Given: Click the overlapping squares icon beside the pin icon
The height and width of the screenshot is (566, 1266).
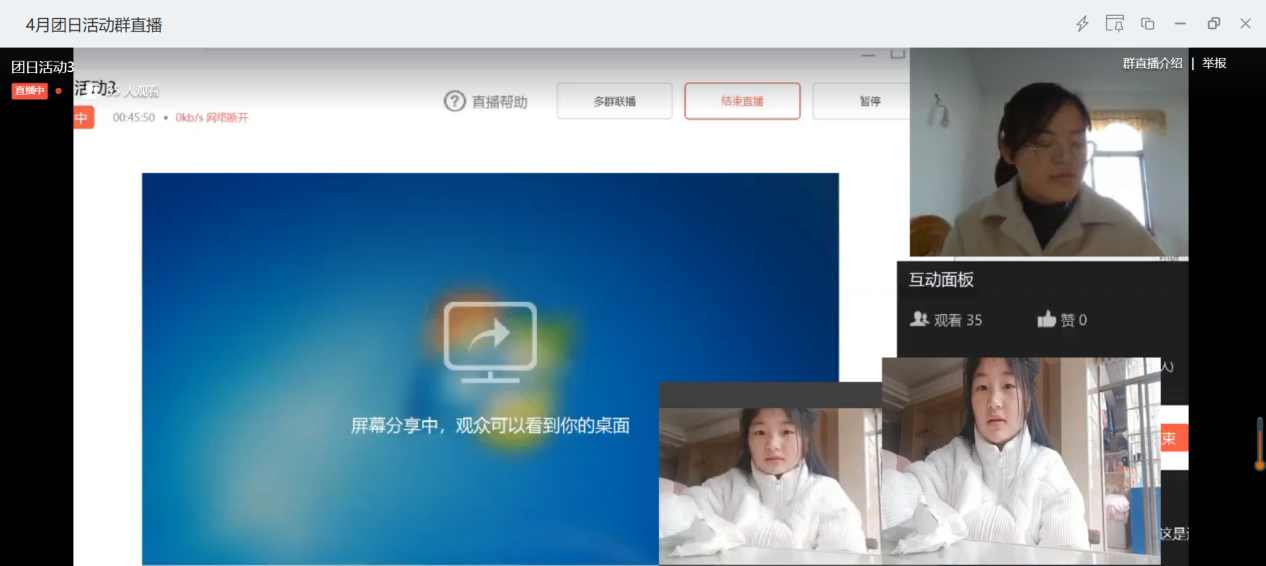Looking at the screenshot, I should tap(1148, 24).
